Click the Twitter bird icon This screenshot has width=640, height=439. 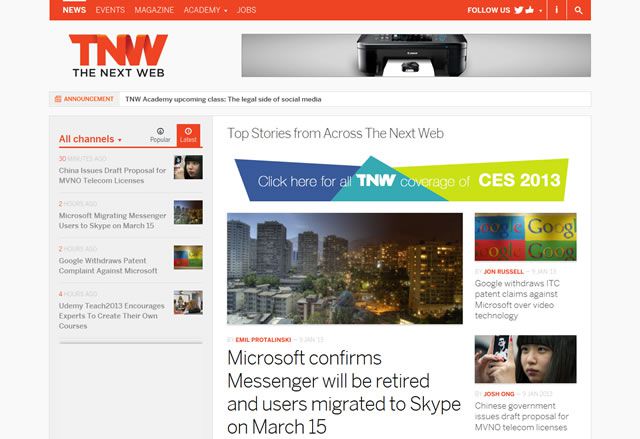click(518, 10)
